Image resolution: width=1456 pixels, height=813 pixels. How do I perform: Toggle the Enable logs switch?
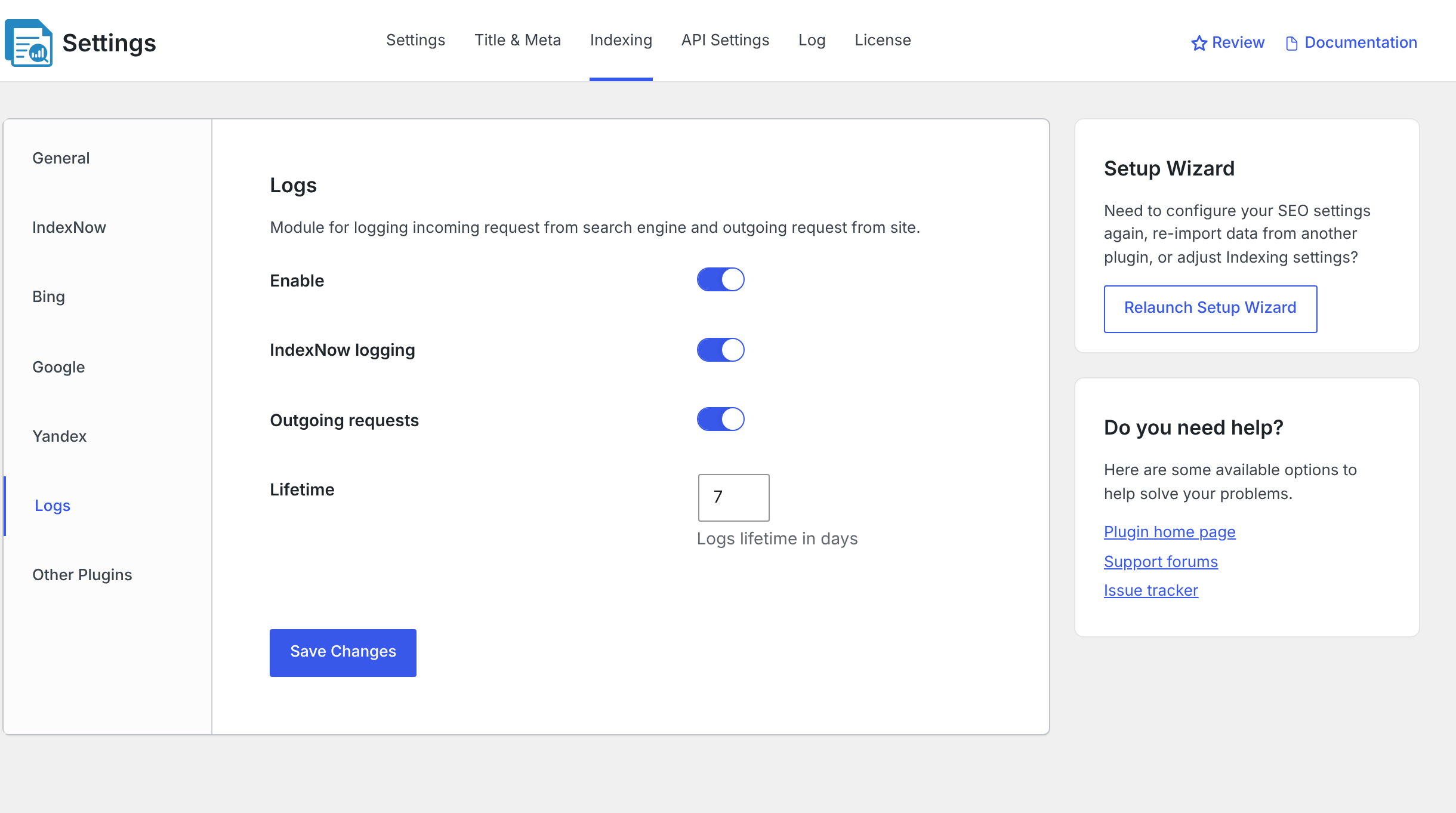(x=720, y=279)
